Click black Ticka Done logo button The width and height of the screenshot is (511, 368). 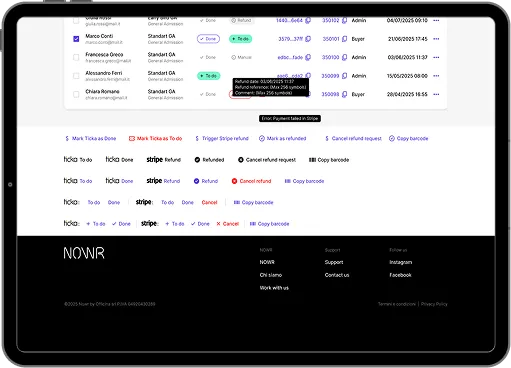click(x=119, y=160)
